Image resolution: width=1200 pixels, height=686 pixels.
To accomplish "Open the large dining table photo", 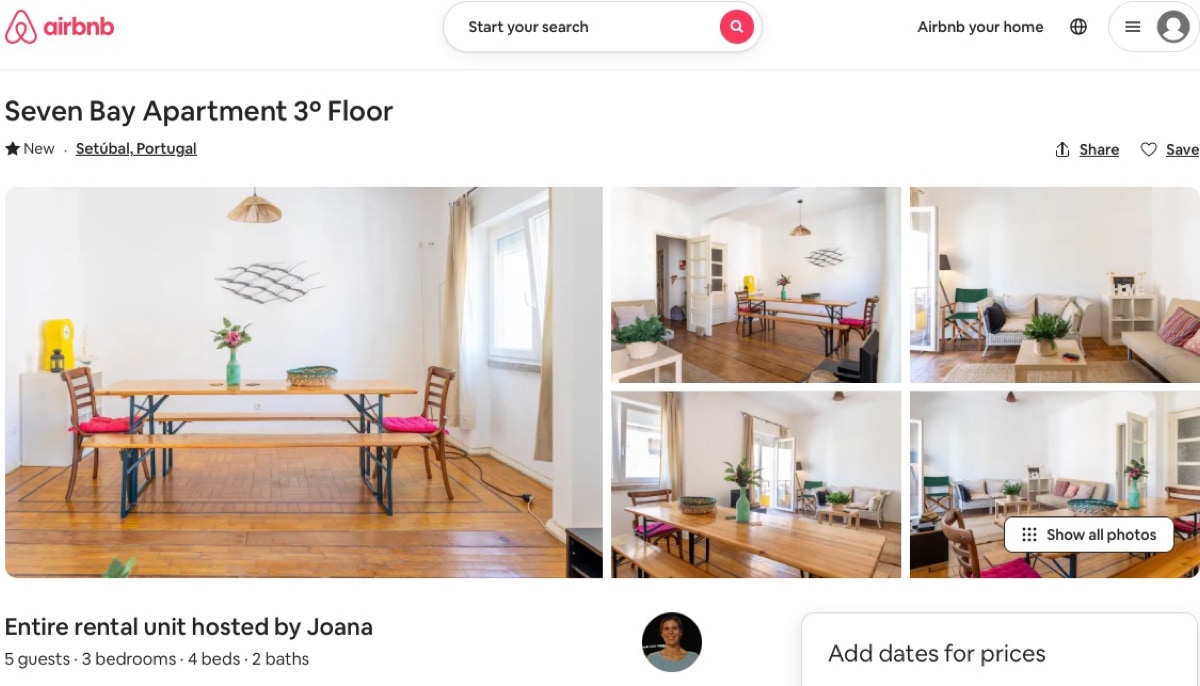I will click(304, 382).
